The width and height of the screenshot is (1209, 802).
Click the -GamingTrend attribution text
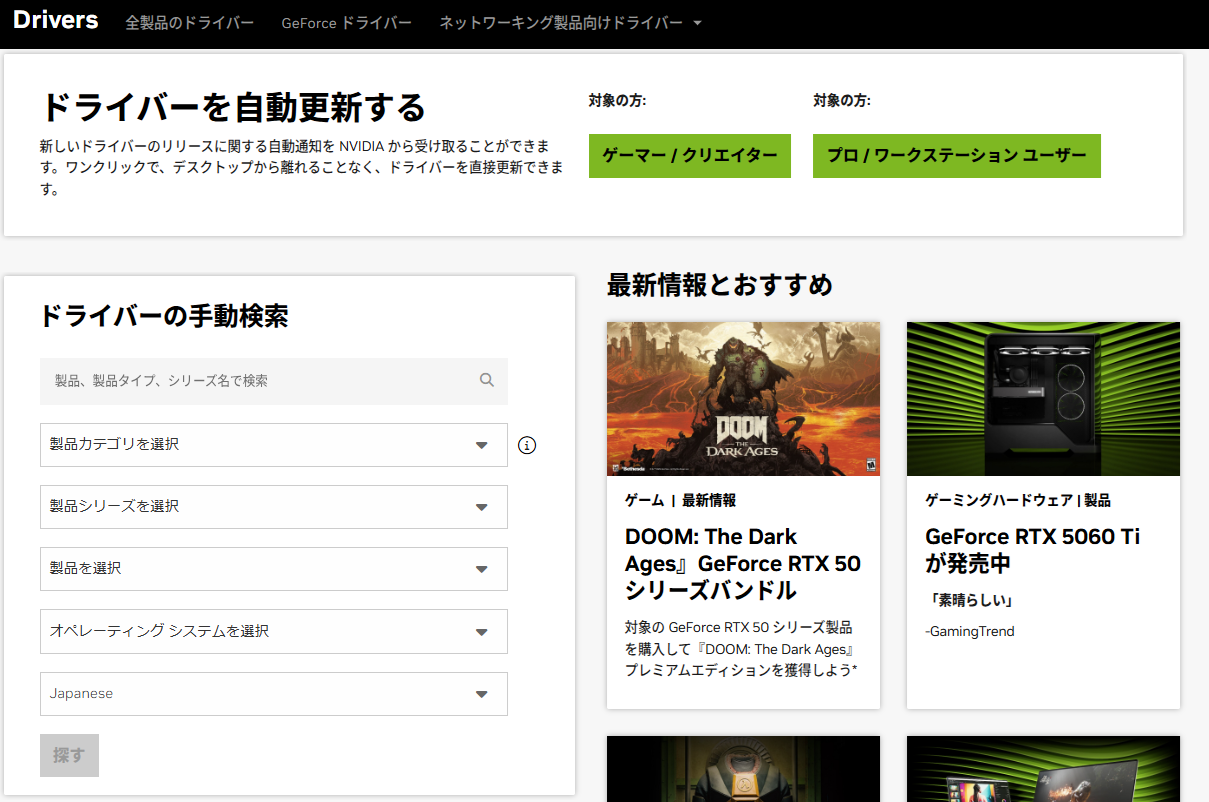click(x=970, y=631)
